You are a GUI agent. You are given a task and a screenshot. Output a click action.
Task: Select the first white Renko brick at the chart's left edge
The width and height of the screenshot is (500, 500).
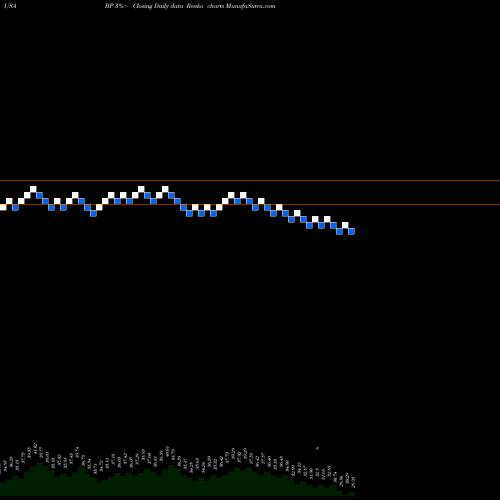pyautogui.click(x=3, y=207)
